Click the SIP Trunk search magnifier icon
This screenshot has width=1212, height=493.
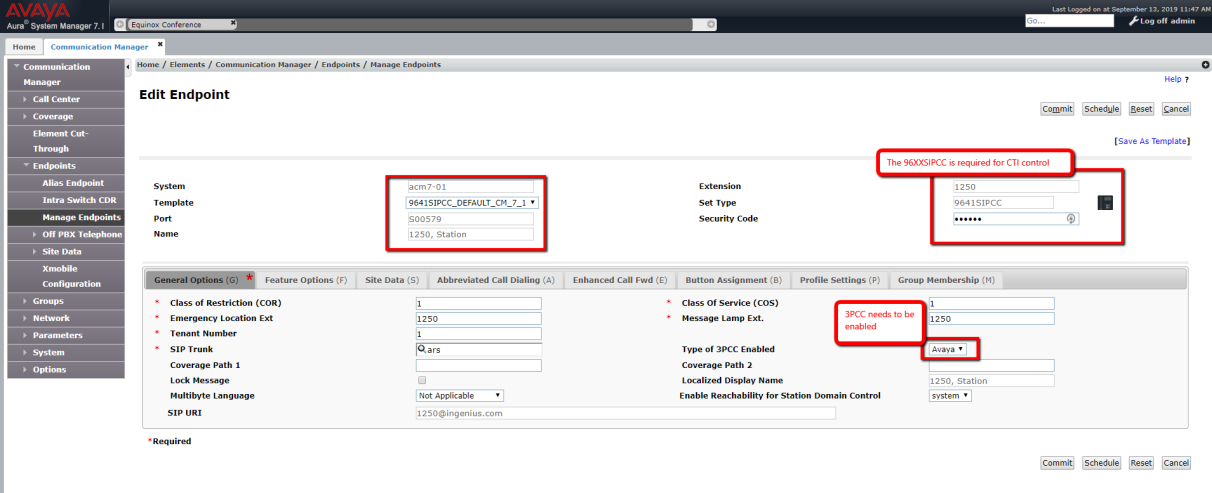pos(423,349)
